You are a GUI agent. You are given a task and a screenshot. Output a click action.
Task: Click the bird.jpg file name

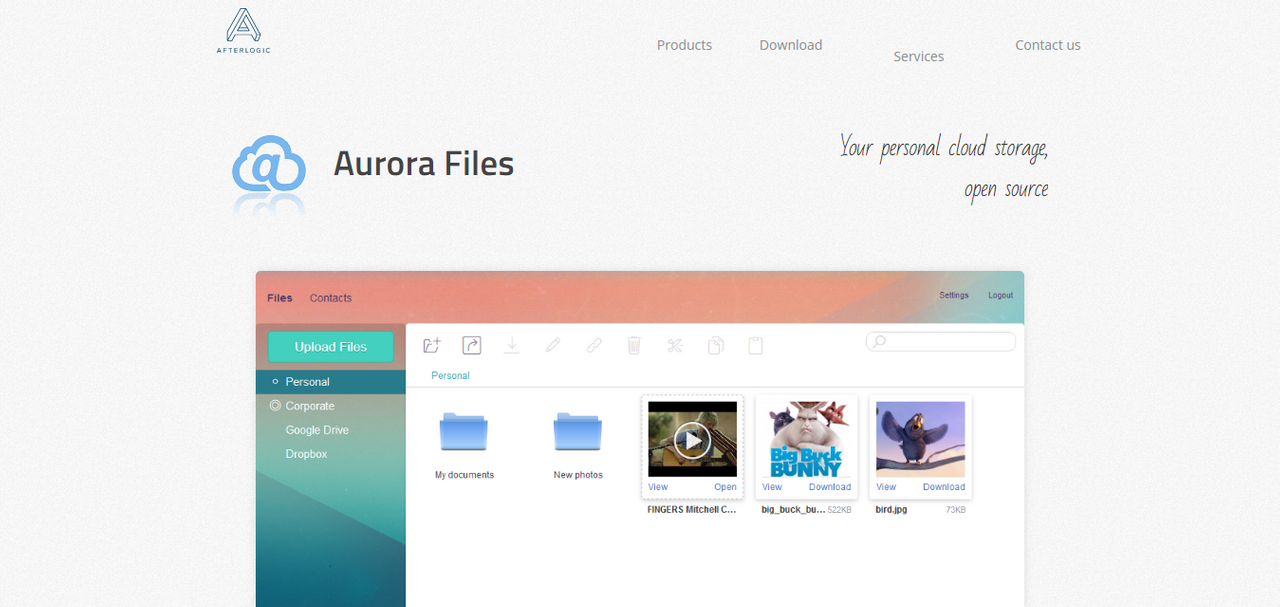coord(891,510)
